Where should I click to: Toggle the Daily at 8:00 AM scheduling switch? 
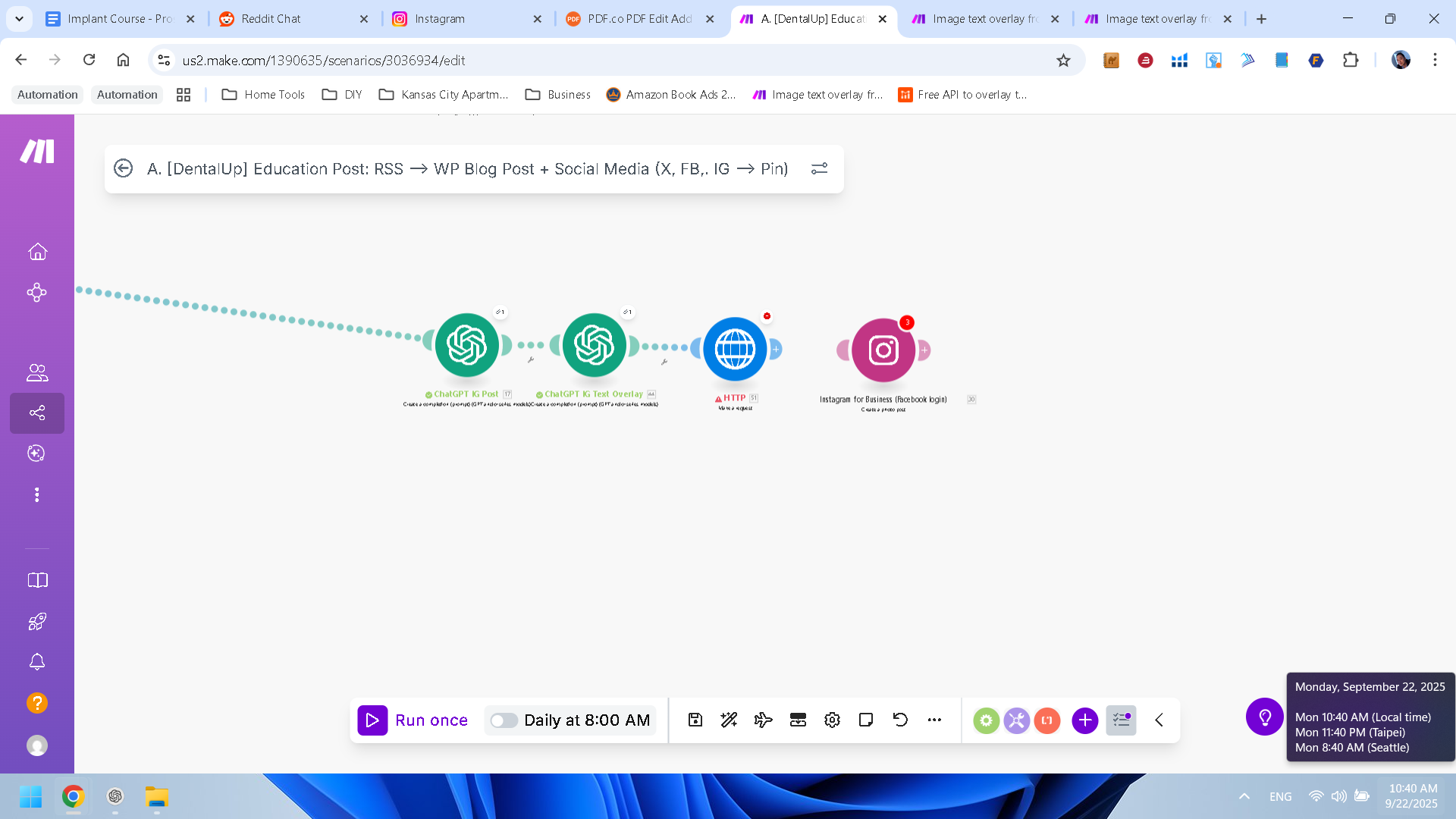(503, 720)
